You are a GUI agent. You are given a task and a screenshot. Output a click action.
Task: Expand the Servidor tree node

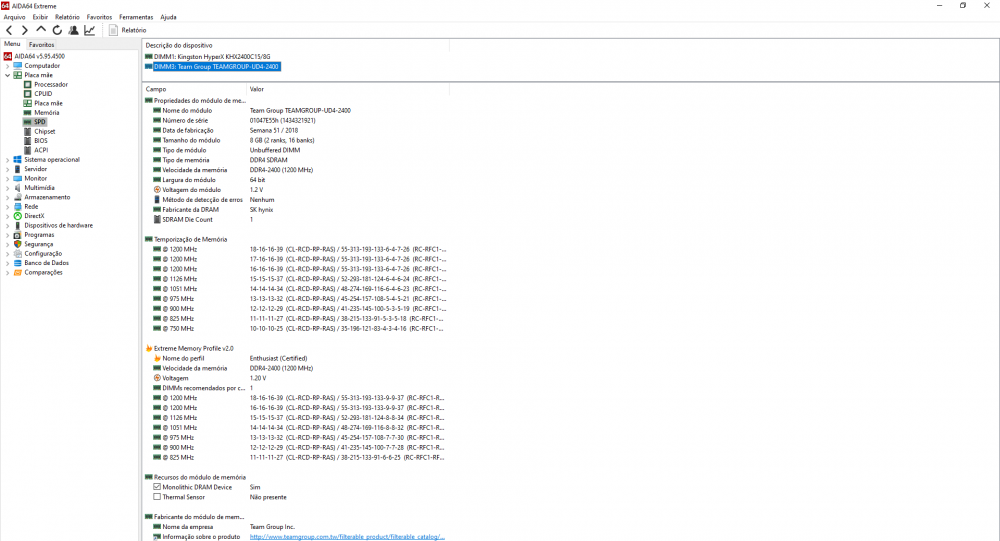pyautogui.click(x=7, y=169)
